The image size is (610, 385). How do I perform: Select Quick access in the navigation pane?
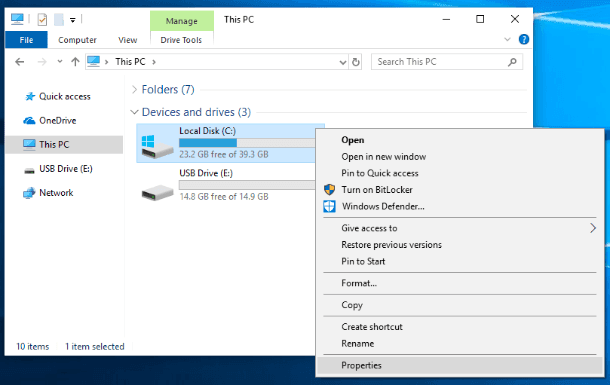point(65,96)
